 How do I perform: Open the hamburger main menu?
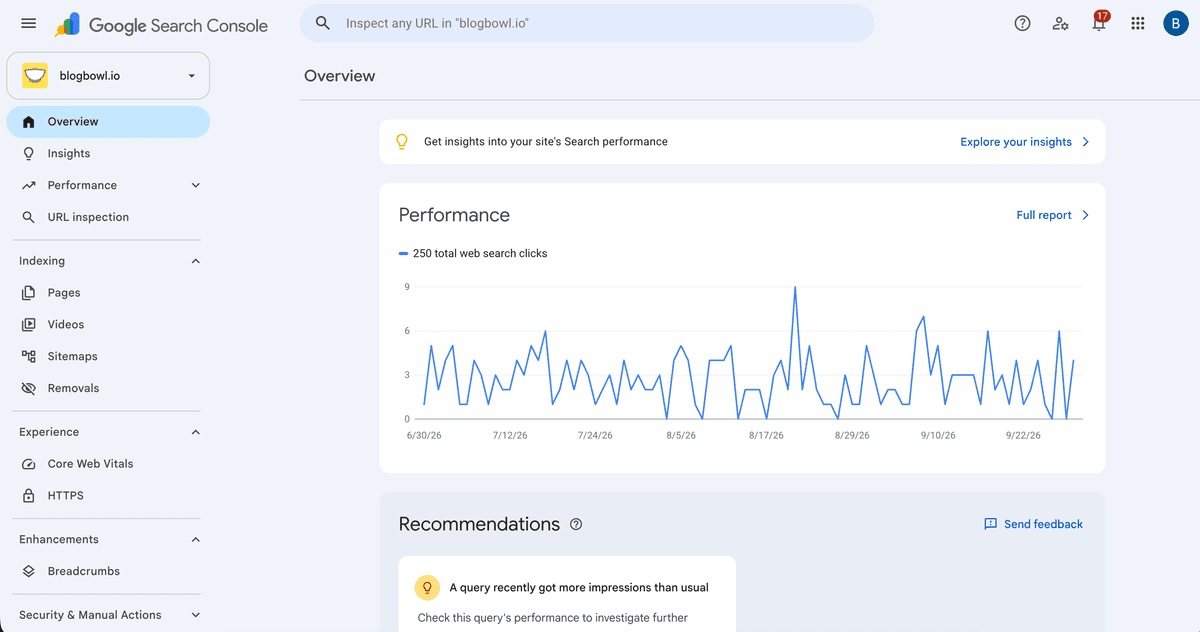pyautogui.click(x=28, y=23)
